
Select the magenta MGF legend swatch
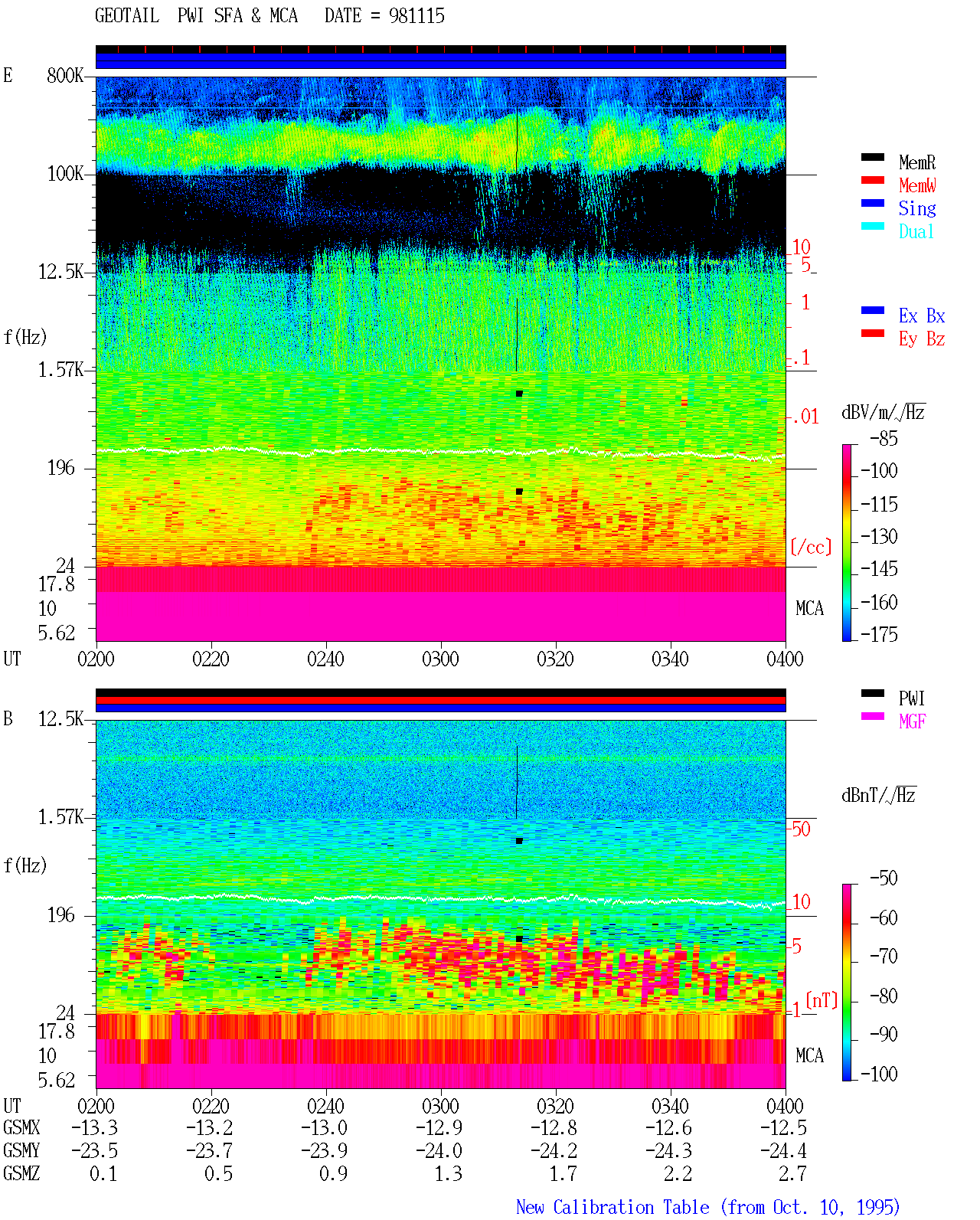point(873,716)
